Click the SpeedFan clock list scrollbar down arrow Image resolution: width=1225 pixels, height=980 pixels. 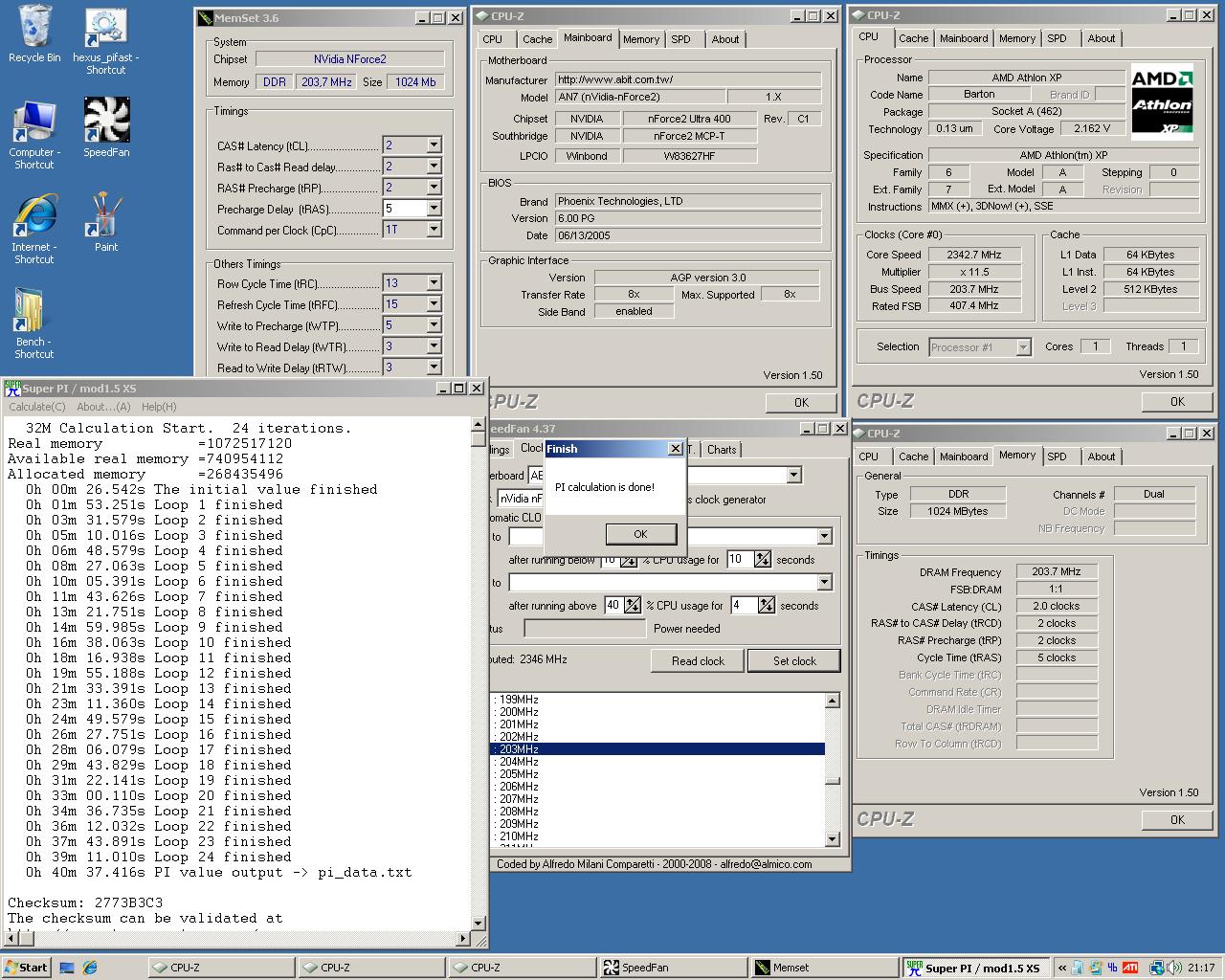833,839
